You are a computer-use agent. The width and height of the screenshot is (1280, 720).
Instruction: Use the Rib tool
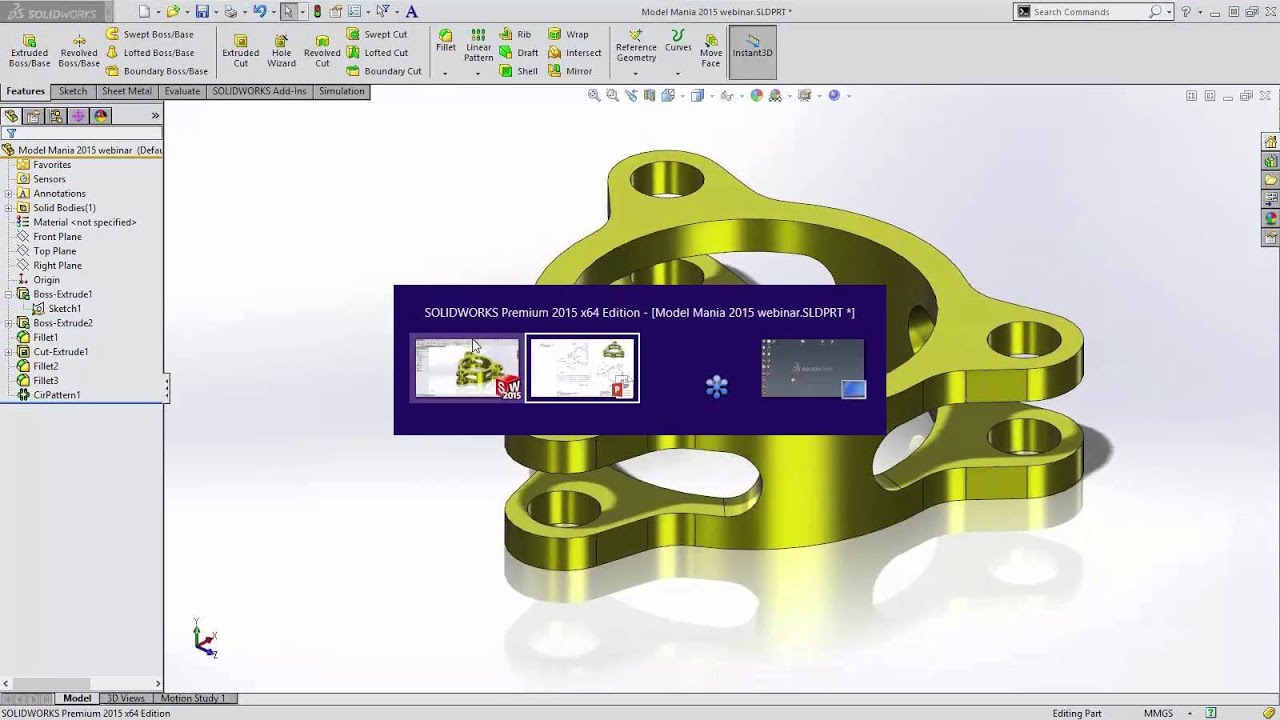[x=516, y=34]
